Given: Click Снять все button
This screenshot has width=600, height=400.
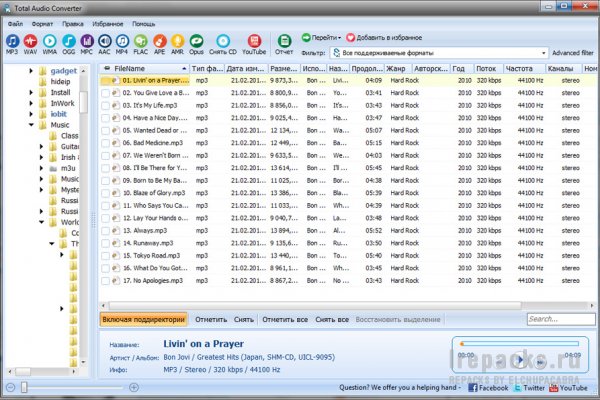Looking at the screenshot, I should (332, 319).
